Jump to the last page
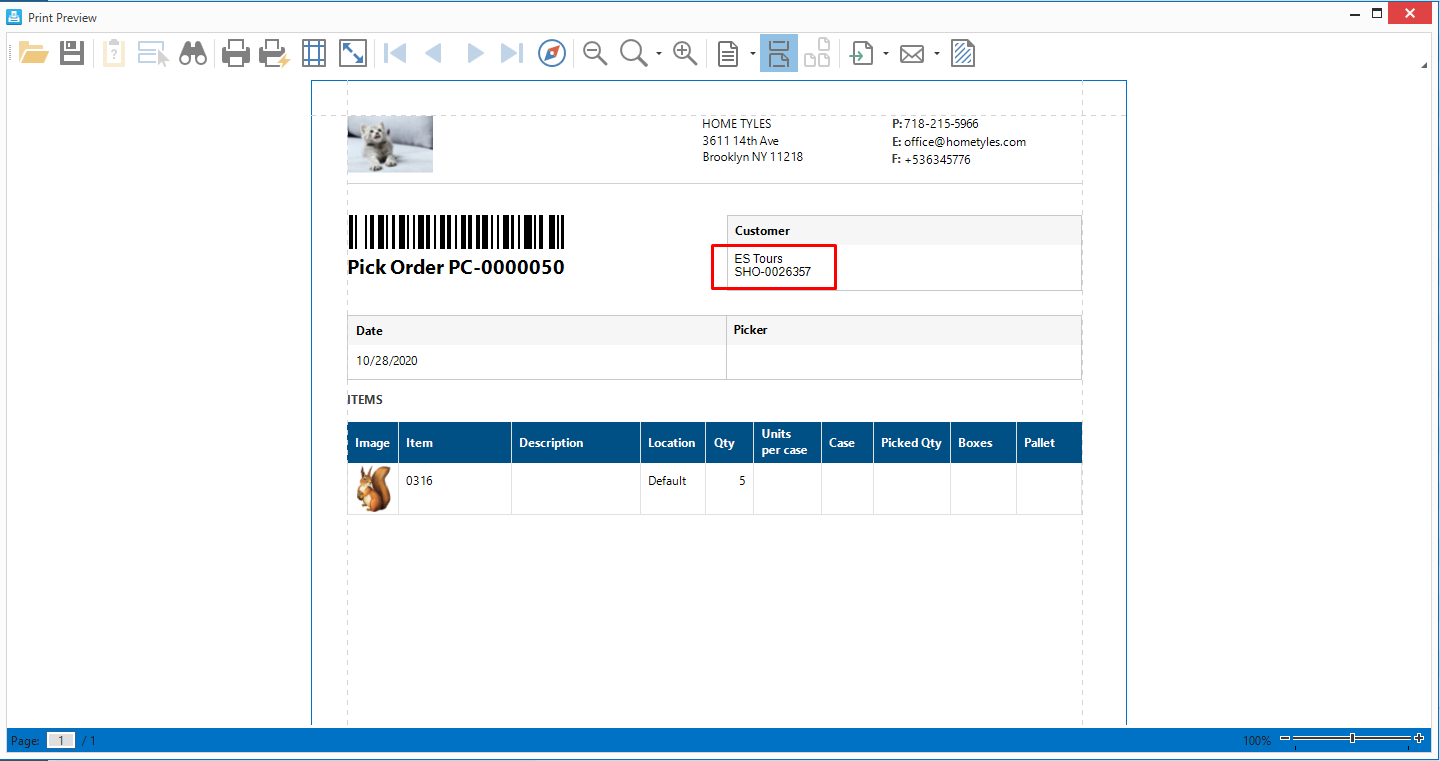The width and height of the screenshot is (1440, 761). pyautogui.click(x=512, y=53)
